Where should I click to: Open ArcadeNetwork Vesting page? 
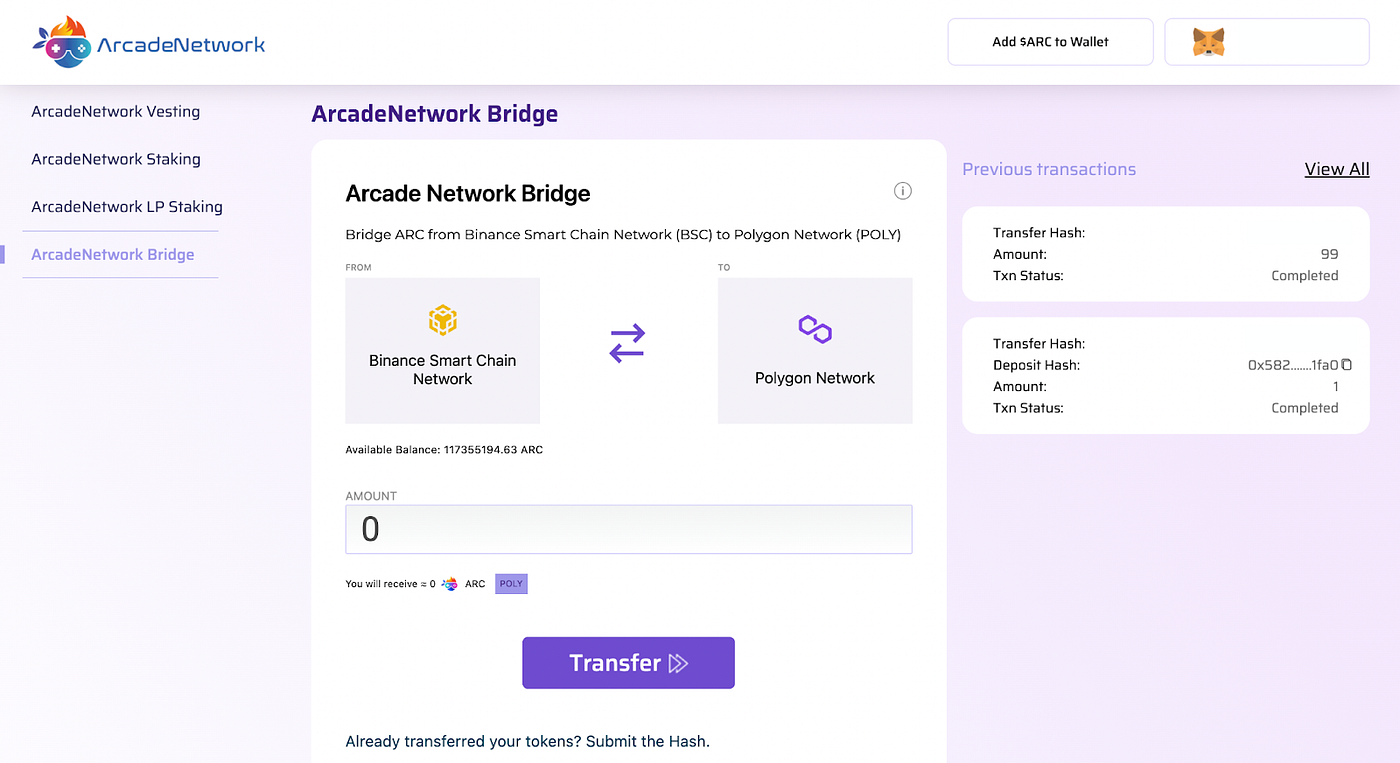(x=116, y=111)
